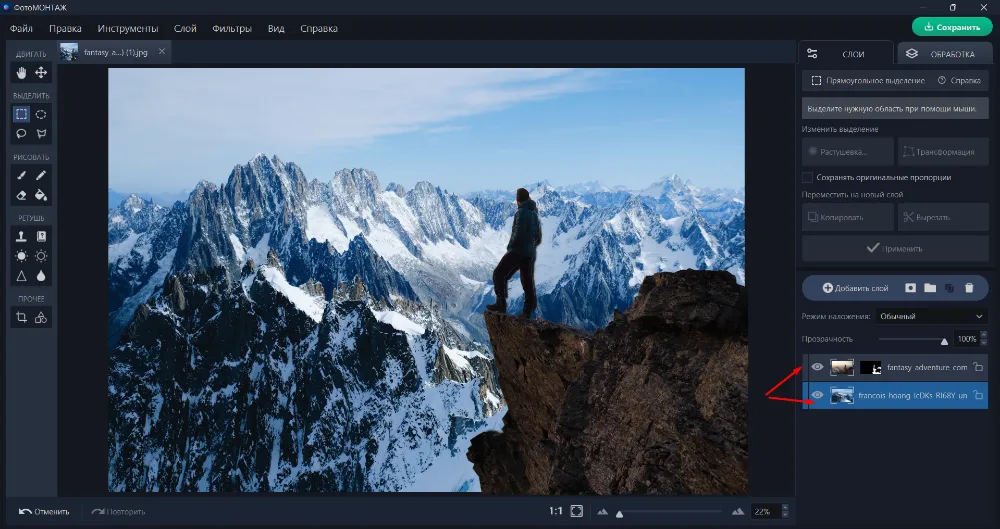Image resolution: width=1000 pixels, height=529 pixels.
Task: Select the Clone Stamp tool
Action: click(22, 236)
